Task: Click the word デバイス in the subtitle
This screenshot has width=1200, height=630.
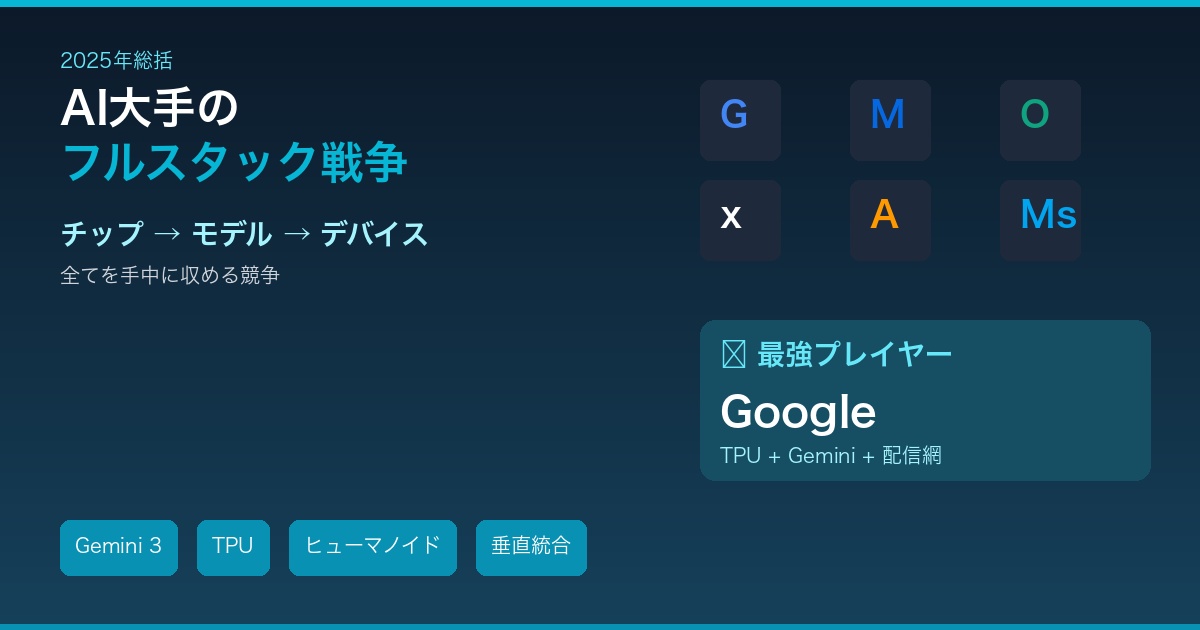Action: tap(374, 234)
